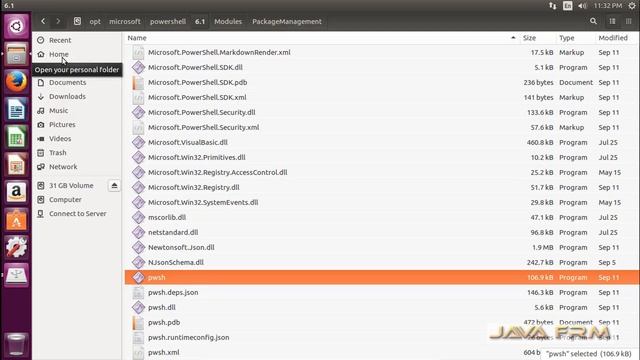640x360 pixels.
Task: Click the mscorlib.dll file icon
Action: click(138, 218)
